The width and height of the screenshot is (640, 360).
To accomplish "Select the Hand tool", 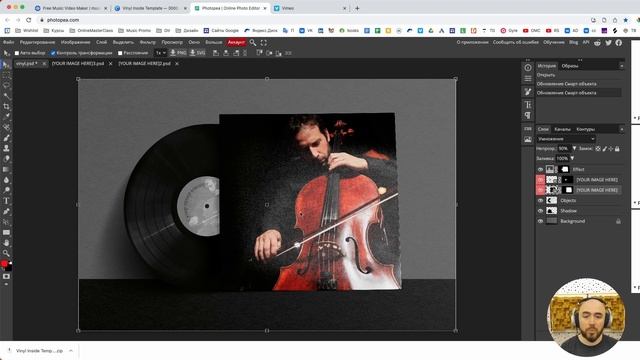I will pyautogui.click(x=6, y=243).
